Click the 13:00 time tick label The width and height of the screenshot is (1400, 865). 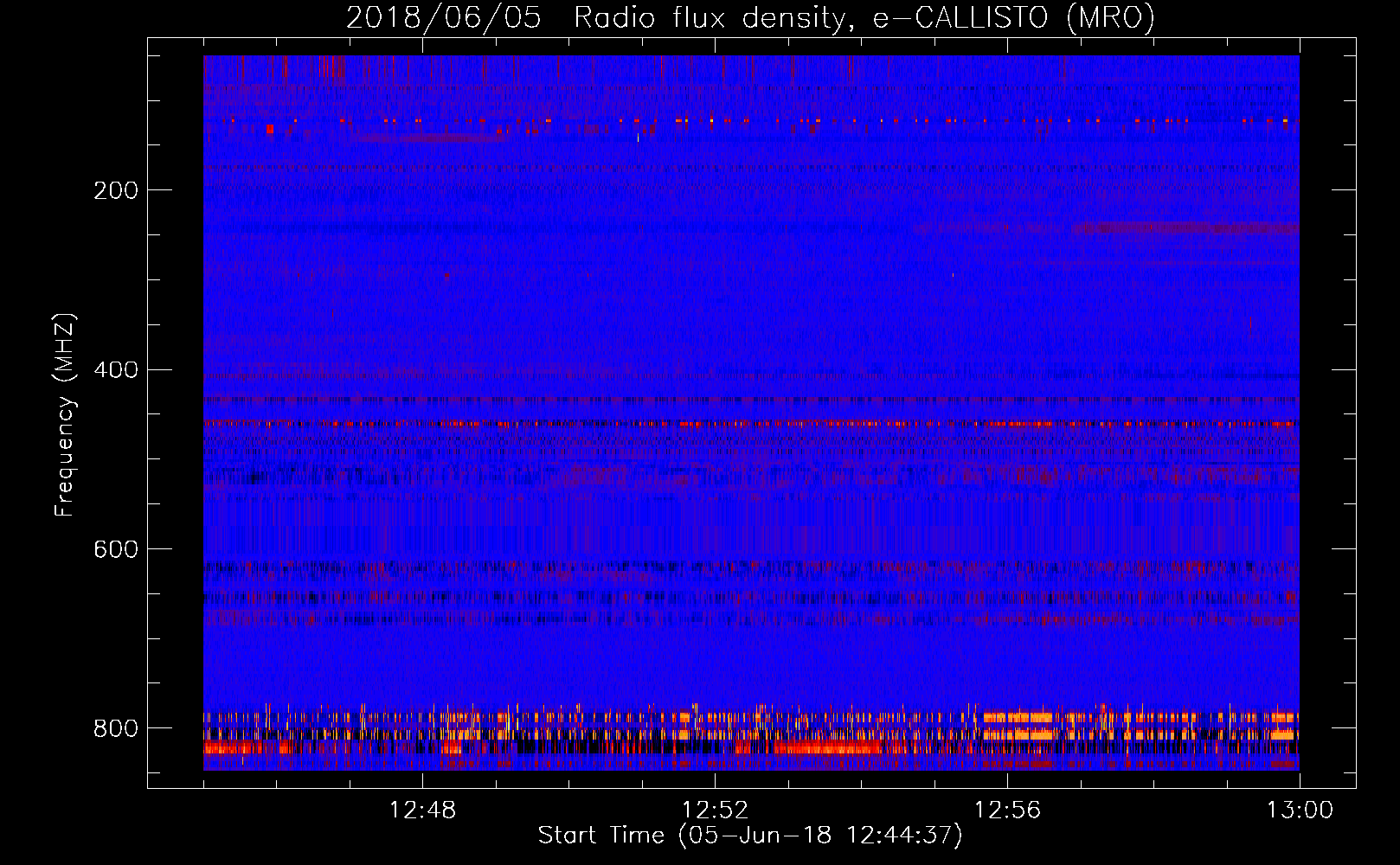coord(1300,811)
